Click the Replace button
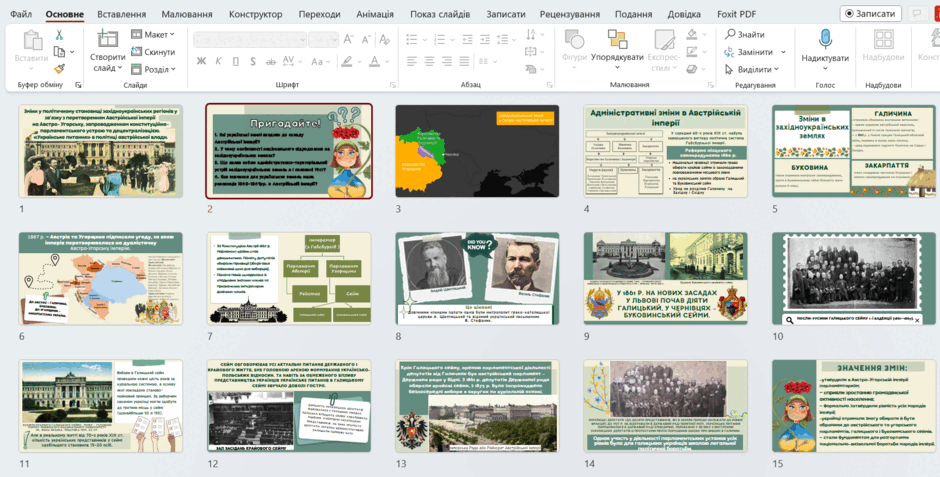The height and width of the screenshot is (477, 940). click(755, 52)
